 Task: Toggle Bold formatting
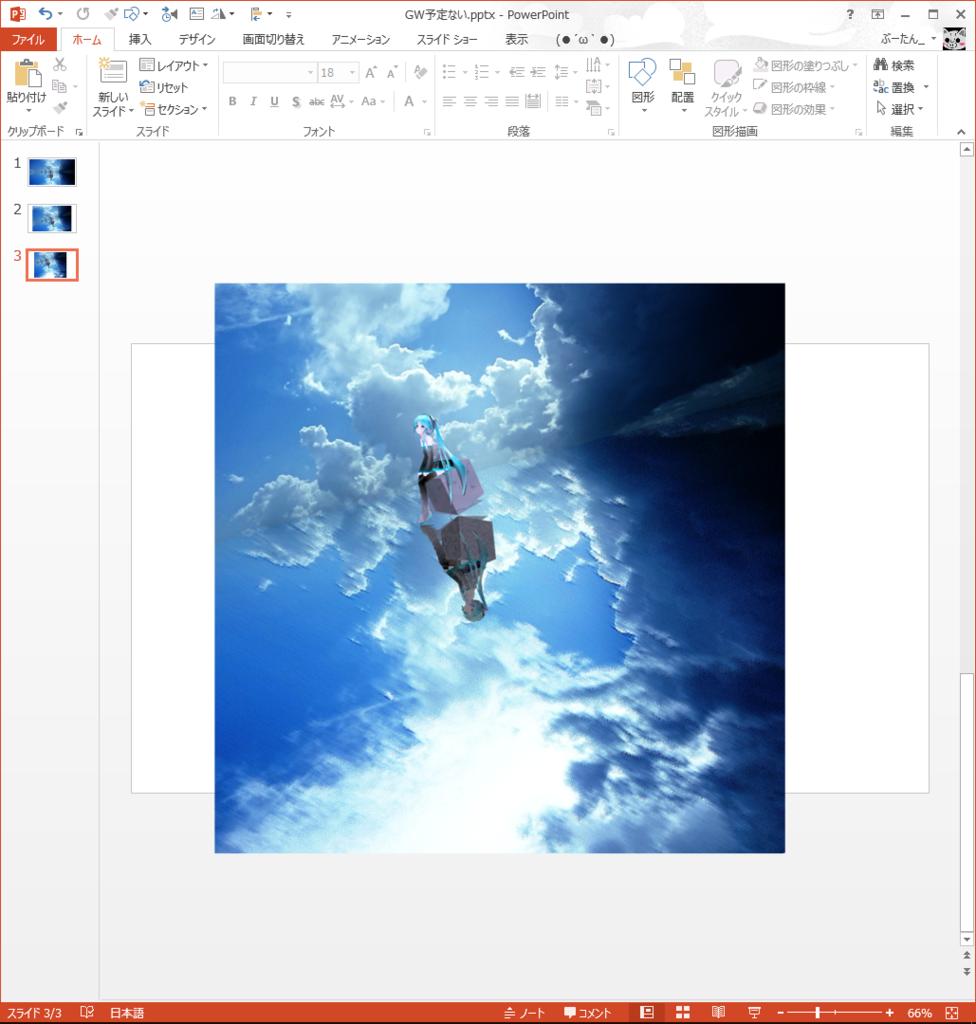(232, 101)
